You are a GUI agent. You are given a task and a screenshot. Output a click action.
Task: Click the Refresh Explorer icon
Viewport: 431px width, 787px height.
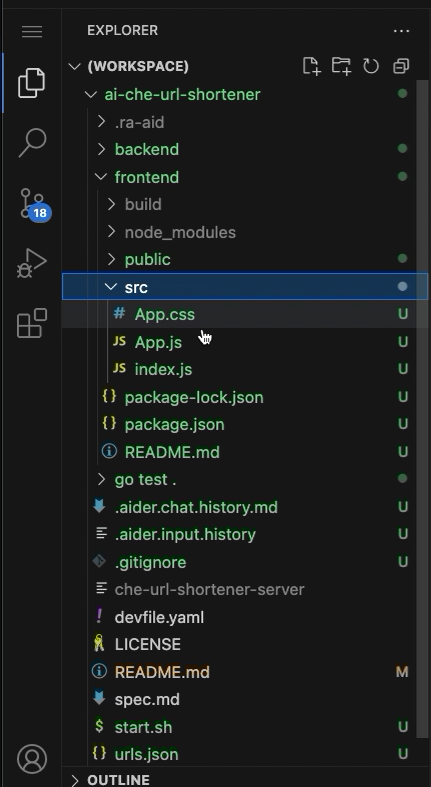371,66
